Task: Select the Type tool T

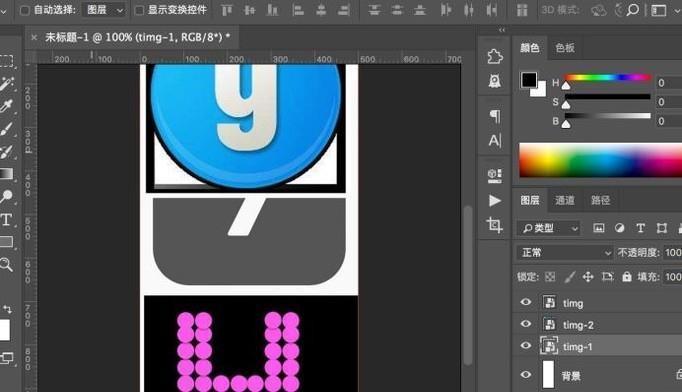Action: pos(7,219)
